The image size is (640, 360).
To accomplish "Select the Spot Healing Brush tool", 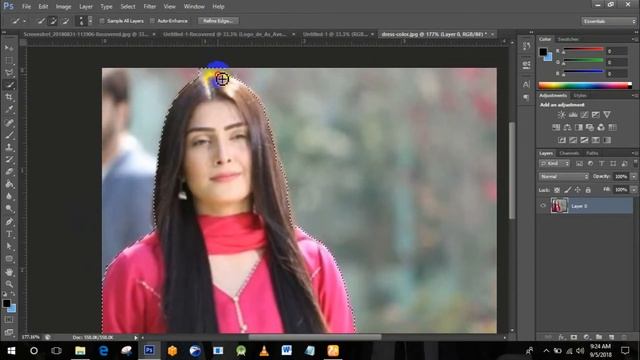I will coord(9,122).
